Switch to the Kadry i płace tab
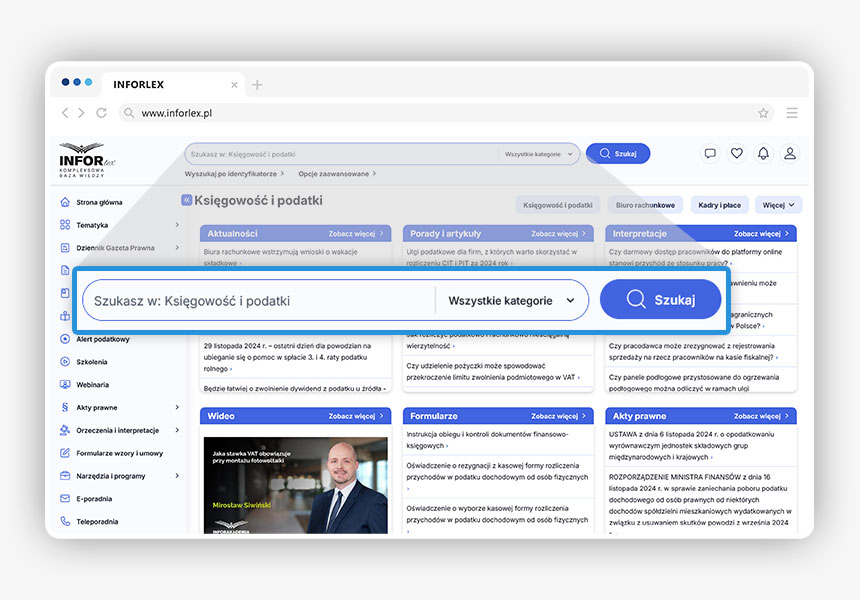 tap(719, 205)
